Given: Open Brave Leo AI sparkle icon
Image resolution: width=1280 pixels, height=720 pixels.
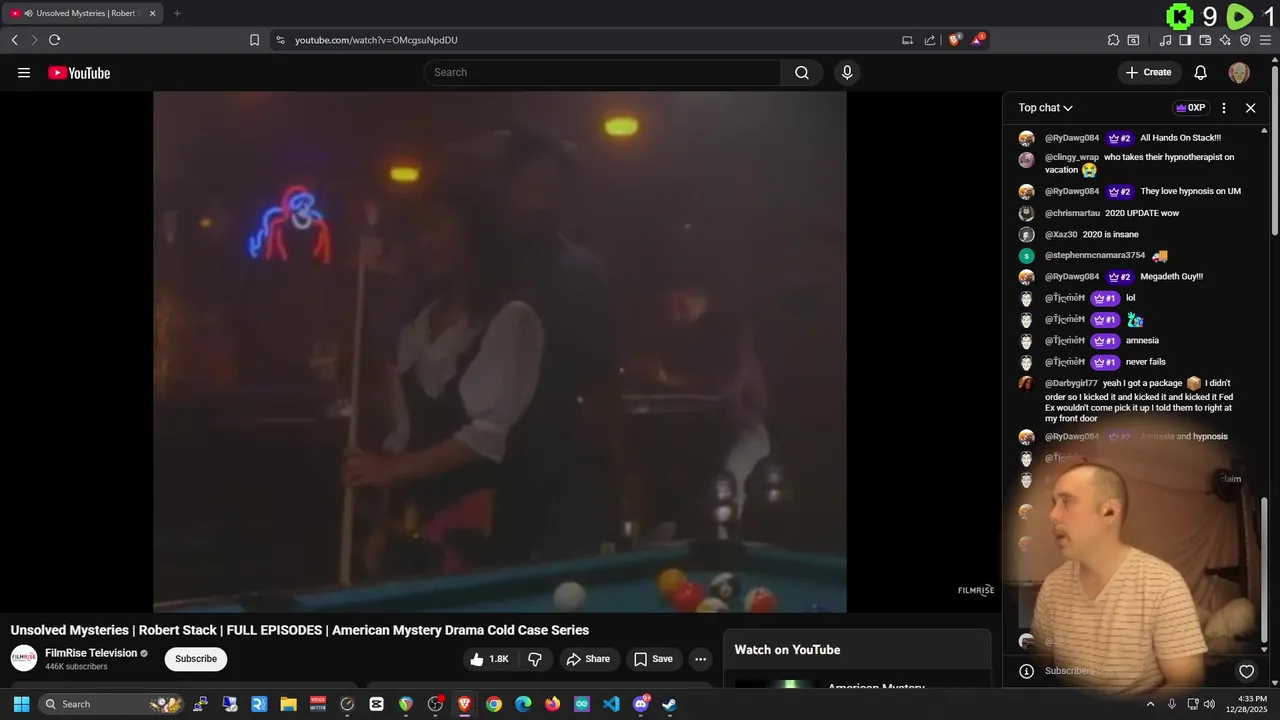Looking at the screenshot, I should point(1225,40).
